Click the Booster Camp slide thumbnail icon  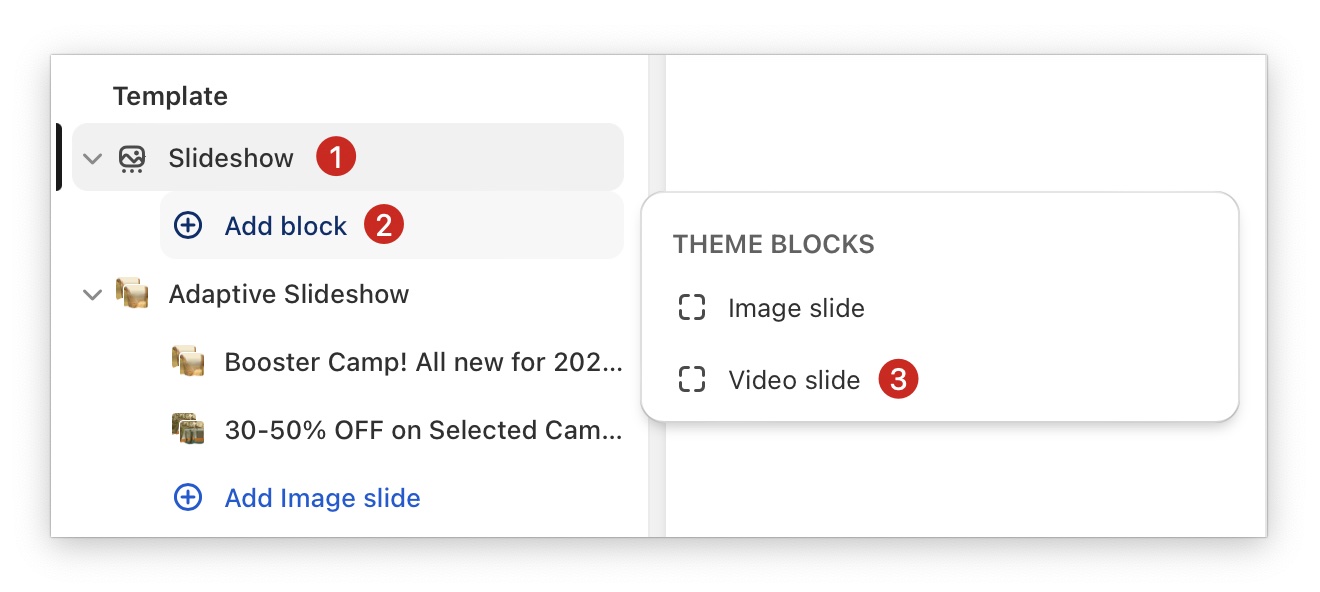click(x=188, y=362)
